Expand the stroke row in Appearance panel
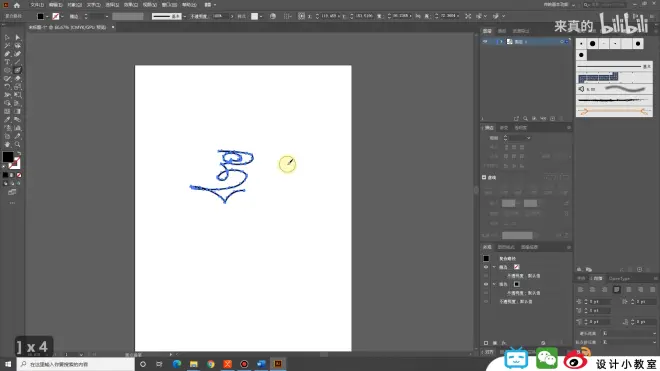The width and height of the screenshot is (660, 371). [x=494, y=267]
